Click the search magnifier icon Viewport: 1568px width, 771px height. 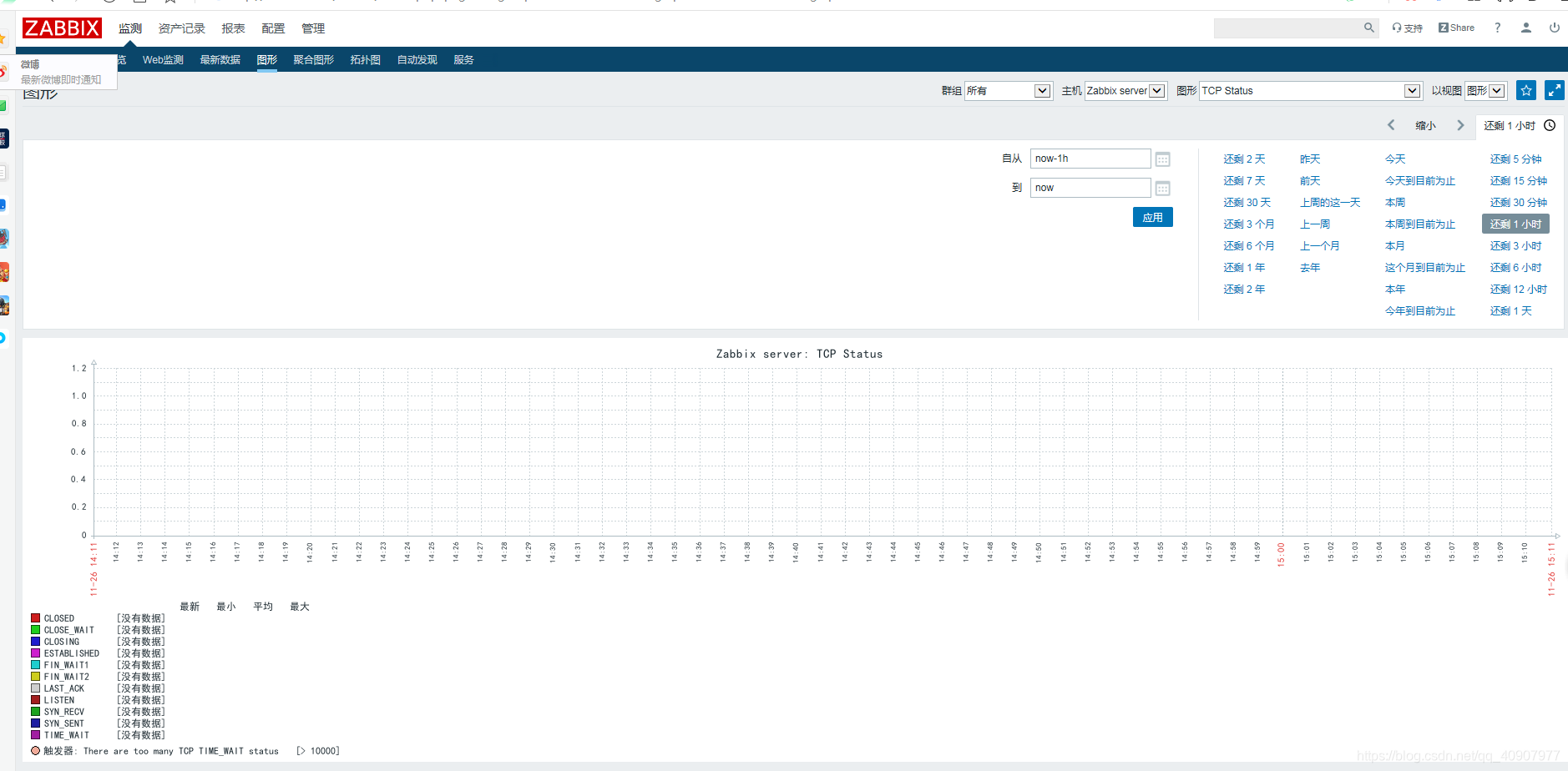pyautogui.click(x=1369, y=28)
